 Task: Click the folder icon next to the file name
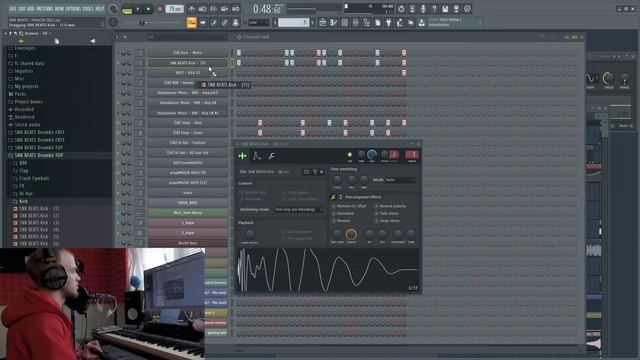click(x=307, y=172)
